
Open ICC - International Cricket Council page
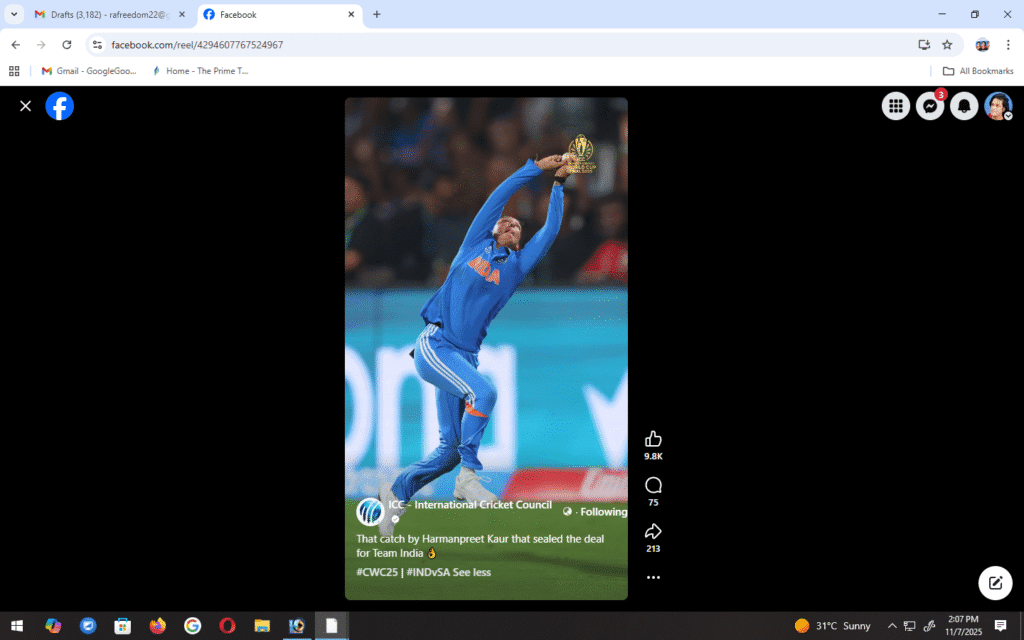(x=470, y=505)
